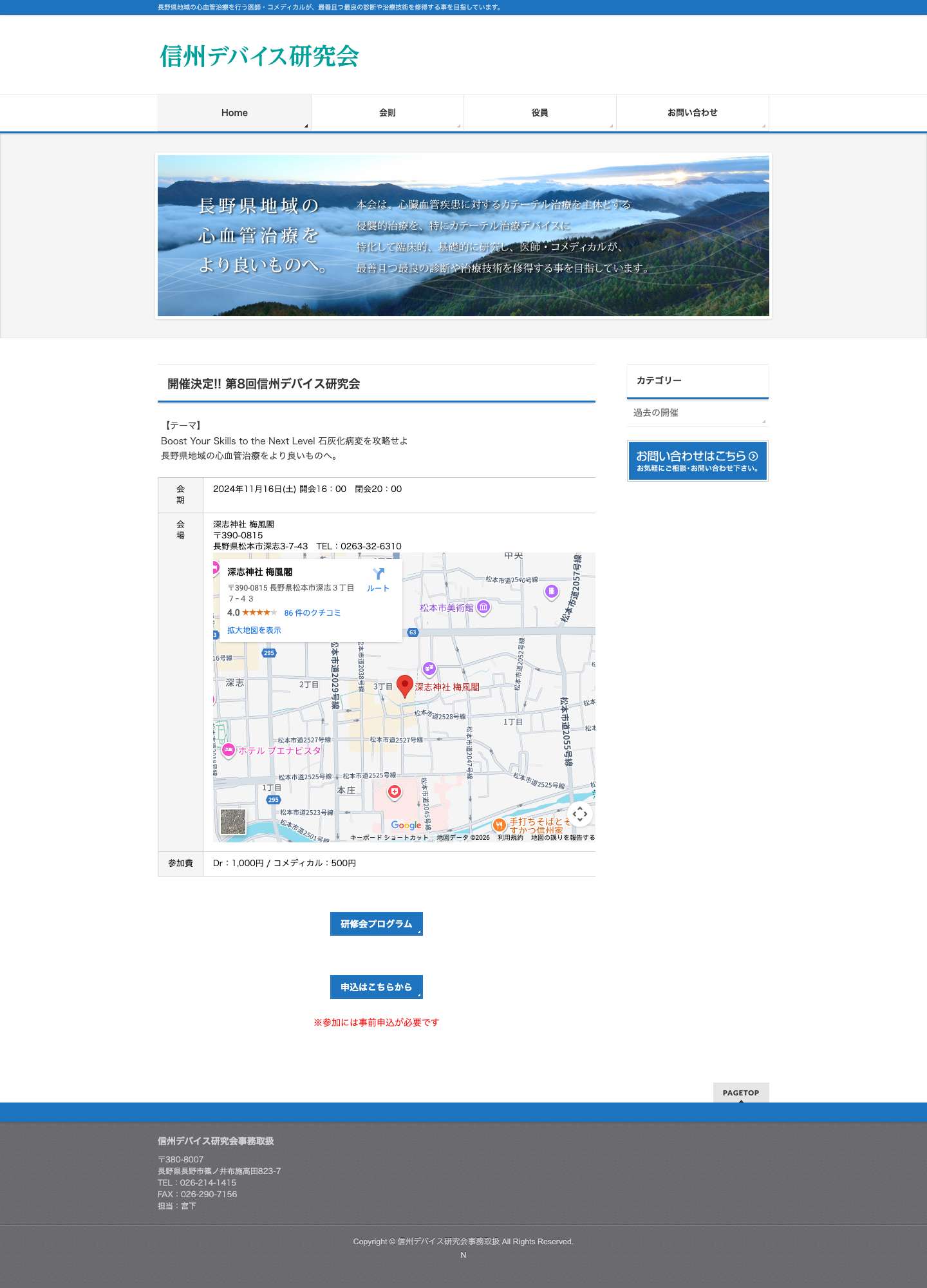This screenshot has height=1288, width=927.
Task: Click the footer FAX：026-290-7156 text
Action: pyautogui.click(x=198, y=1195)
